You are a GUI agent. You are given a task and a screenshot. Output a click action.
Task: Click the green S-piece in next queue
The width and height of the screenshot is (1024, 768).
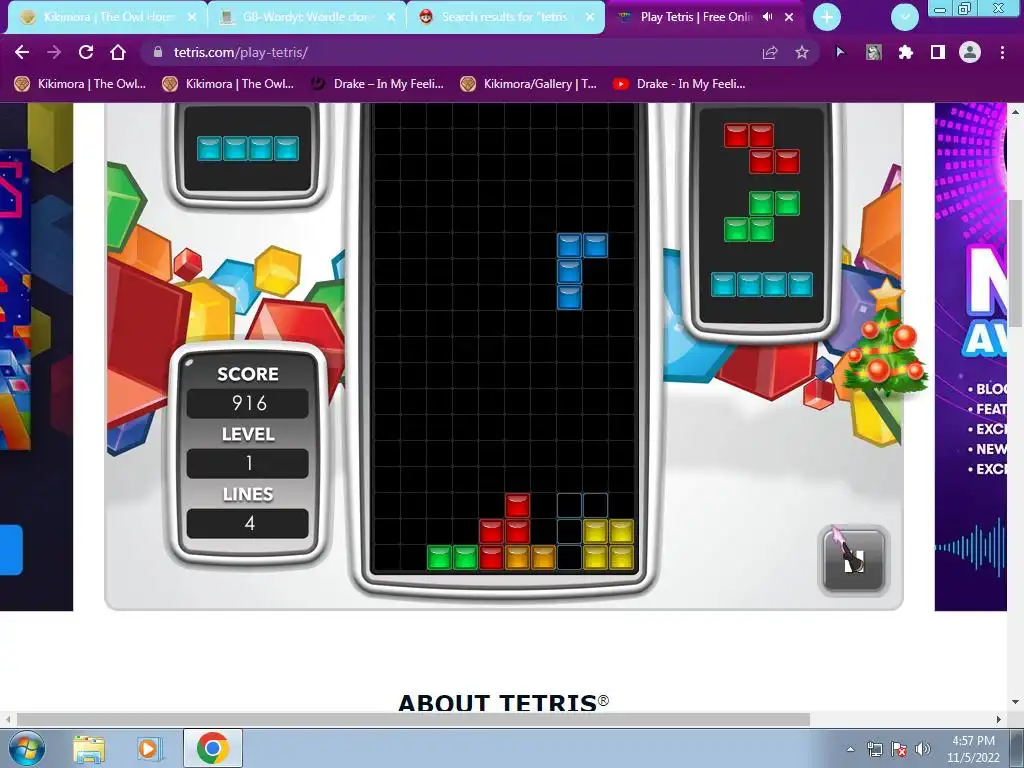[761, 216]
